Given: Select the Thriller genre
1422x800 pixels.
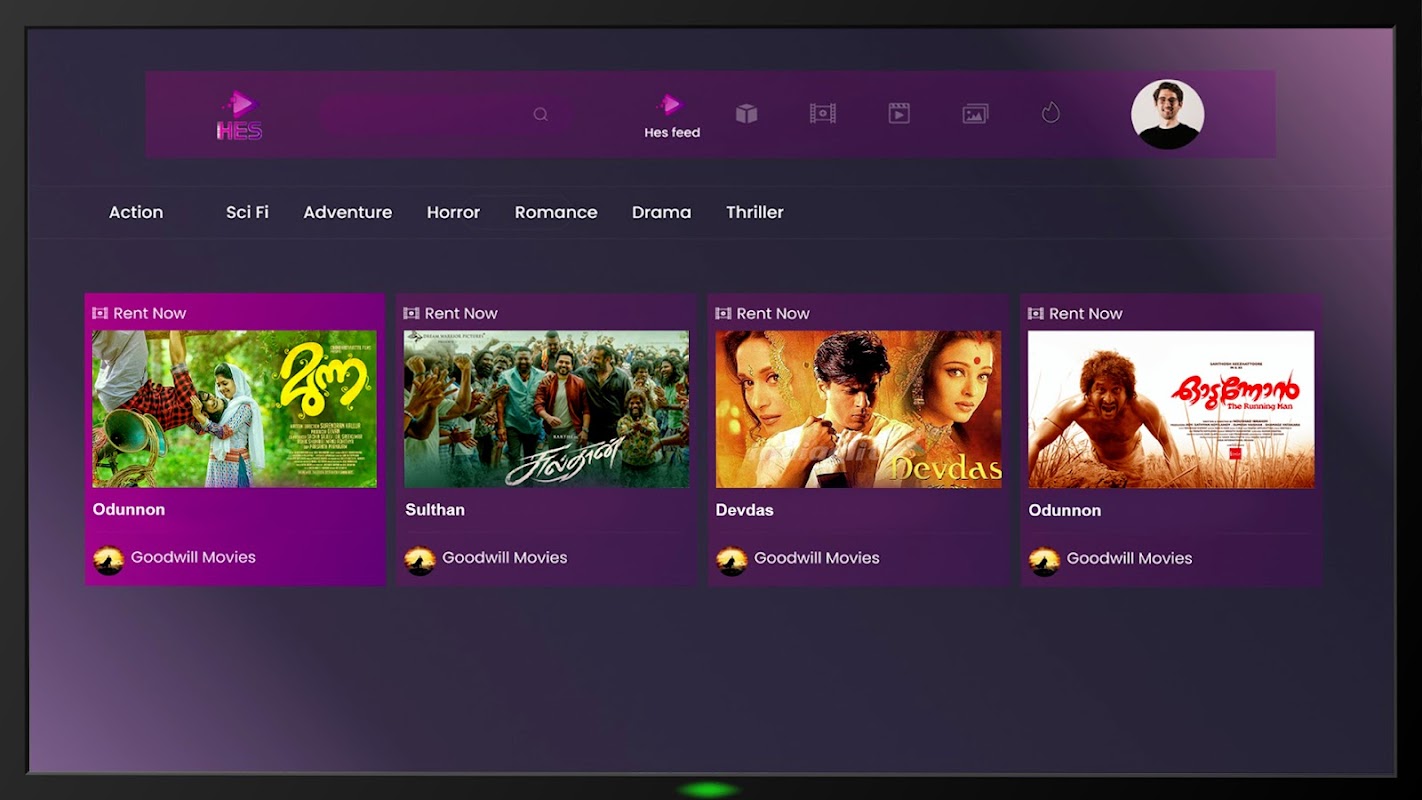Looking at the screenshot, I should 755,212.
